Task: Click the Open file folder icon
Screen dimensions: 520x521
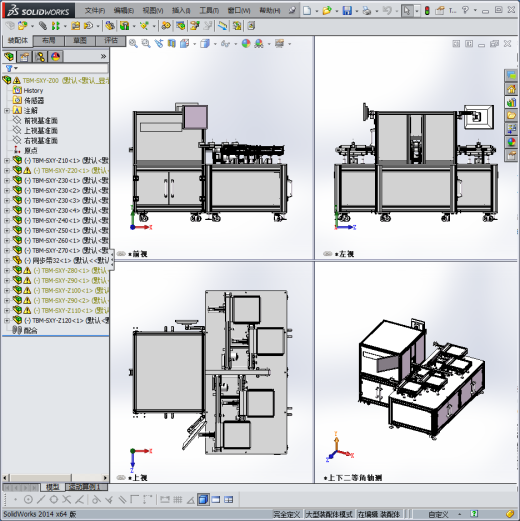Action: point(327,11)
